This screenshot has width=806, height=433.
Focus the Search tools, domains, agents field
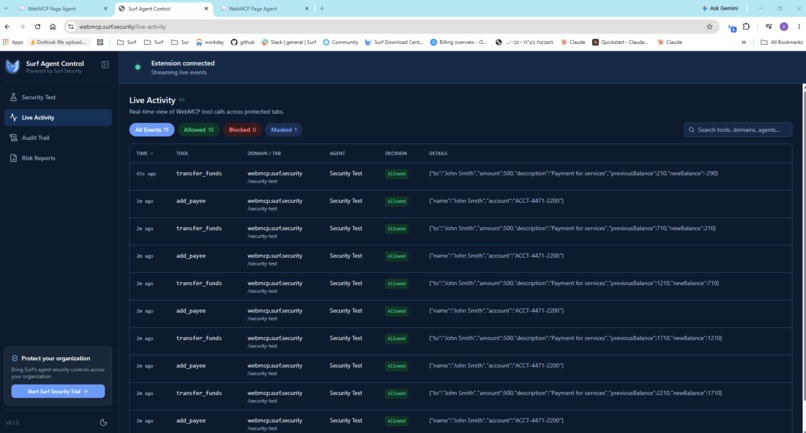pyautogui.click(x=738, y=130)
